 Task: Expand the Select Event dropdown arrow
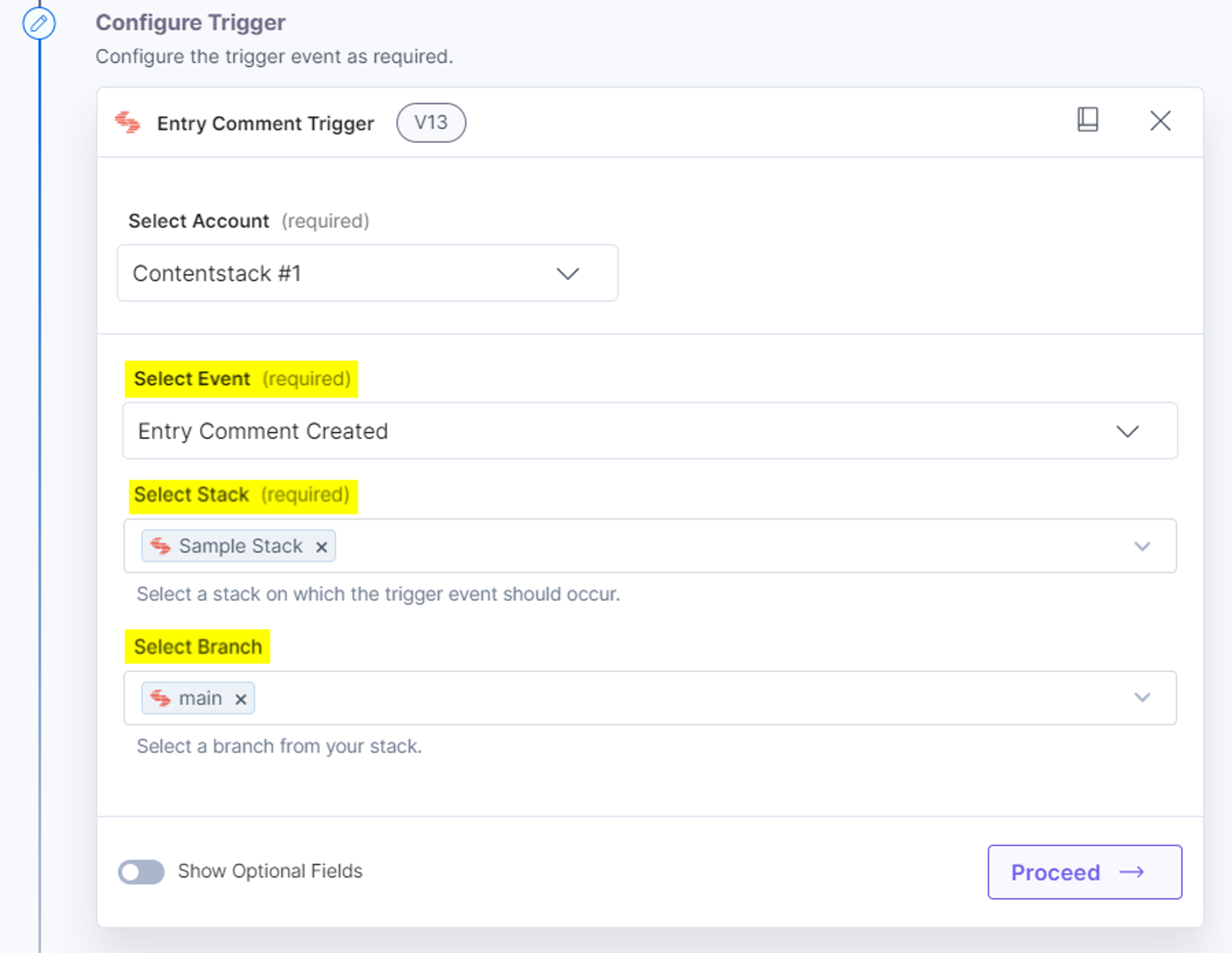coord(1128,431)
